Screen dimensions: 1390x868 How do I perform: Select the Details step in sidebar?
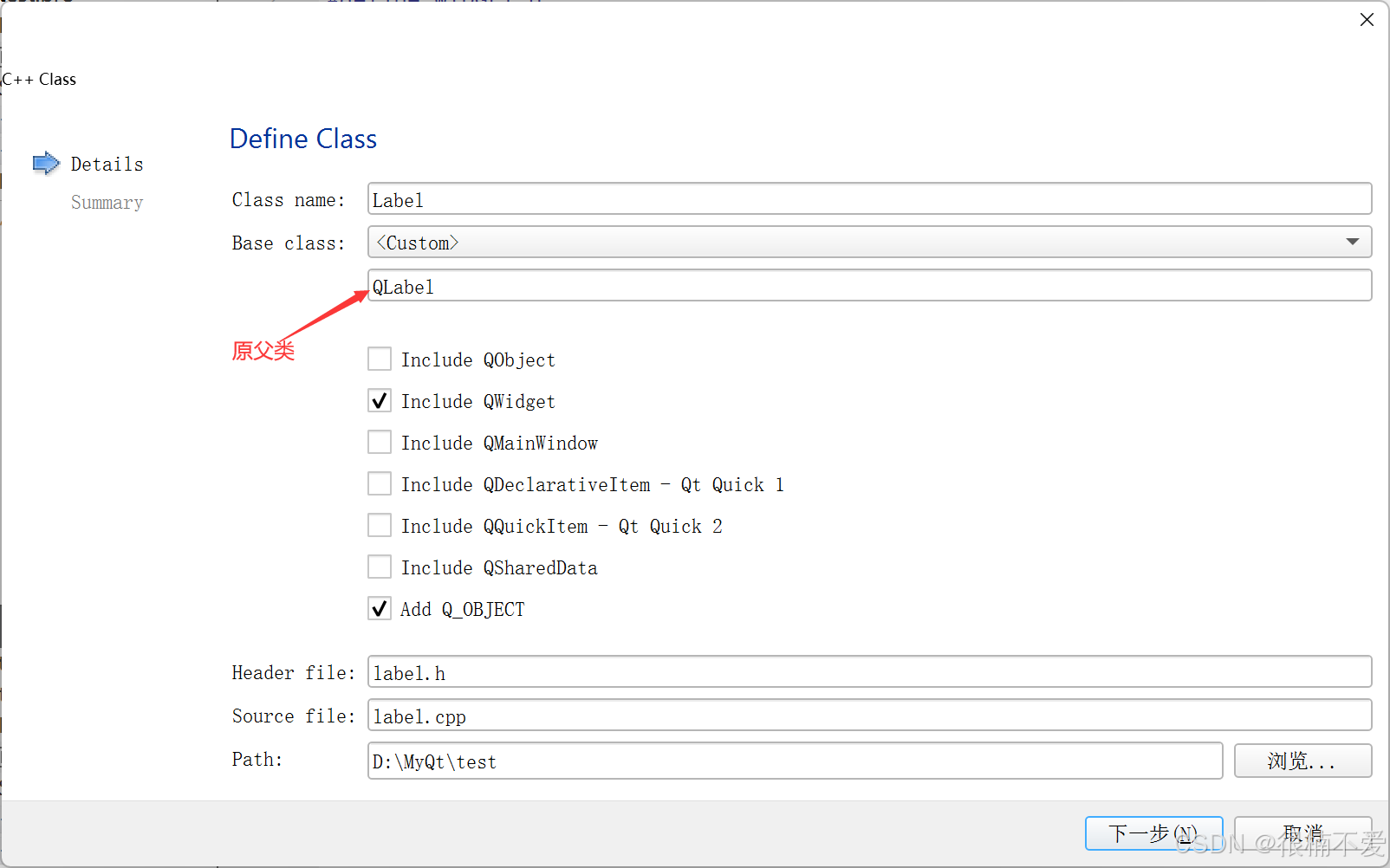(x=107, y=164)
